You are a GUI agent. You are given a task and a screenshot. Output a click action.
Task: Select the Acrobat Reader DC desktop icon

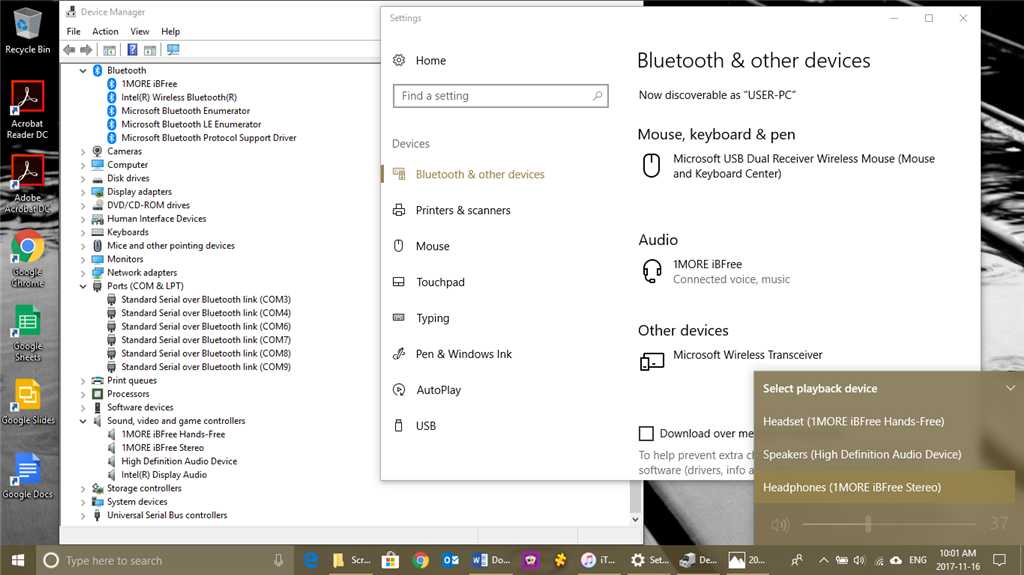27,109
